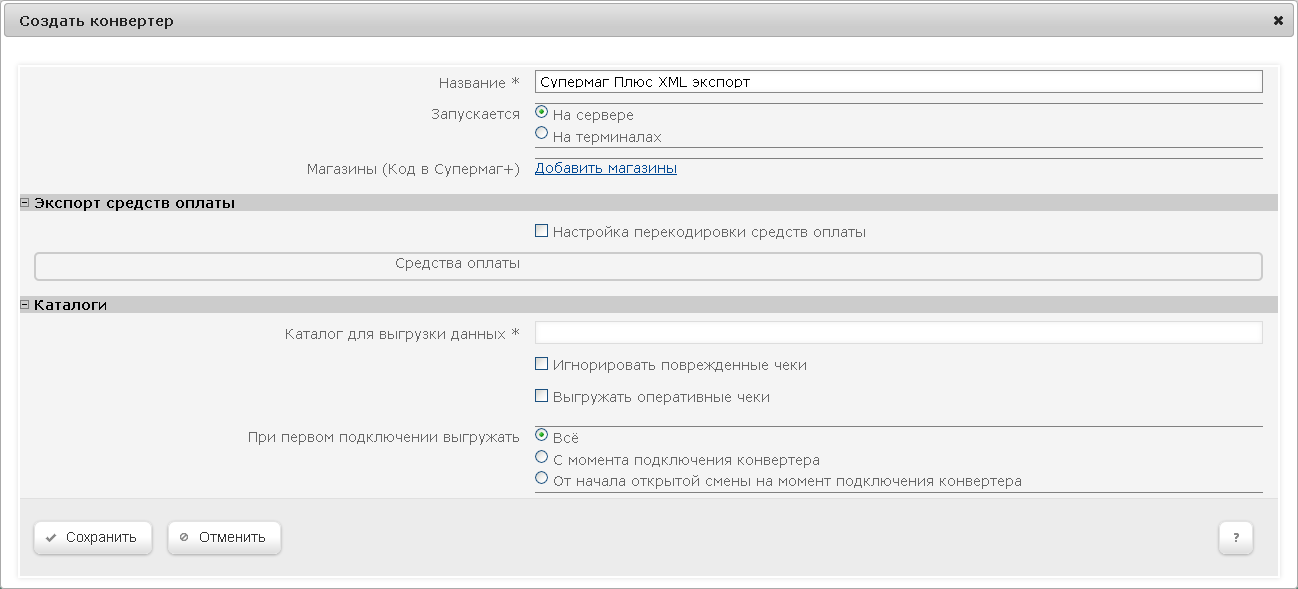Collapse the Каталоги section
The width and height of the screenshot is (1298, 589).
(x=26, y=305)
